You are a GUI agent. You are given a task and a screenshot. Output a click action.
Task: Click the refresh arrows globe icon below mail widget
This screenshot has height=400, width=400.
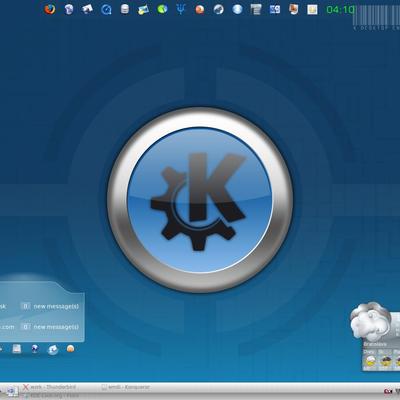pos(53,349)
